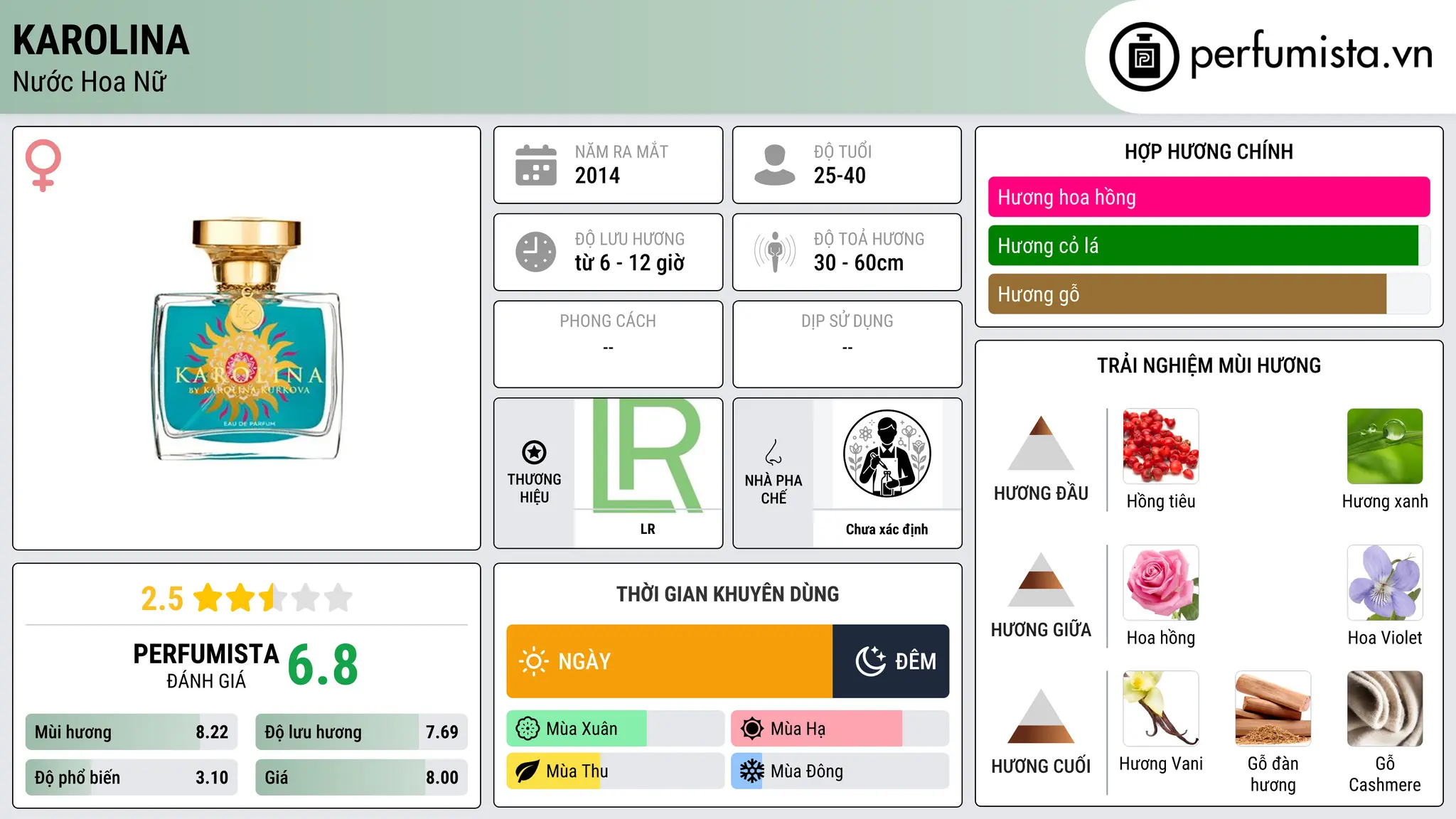Click the calendar icon beside Năm ra mắt
Screen dimensions: 1456x819
536,165
